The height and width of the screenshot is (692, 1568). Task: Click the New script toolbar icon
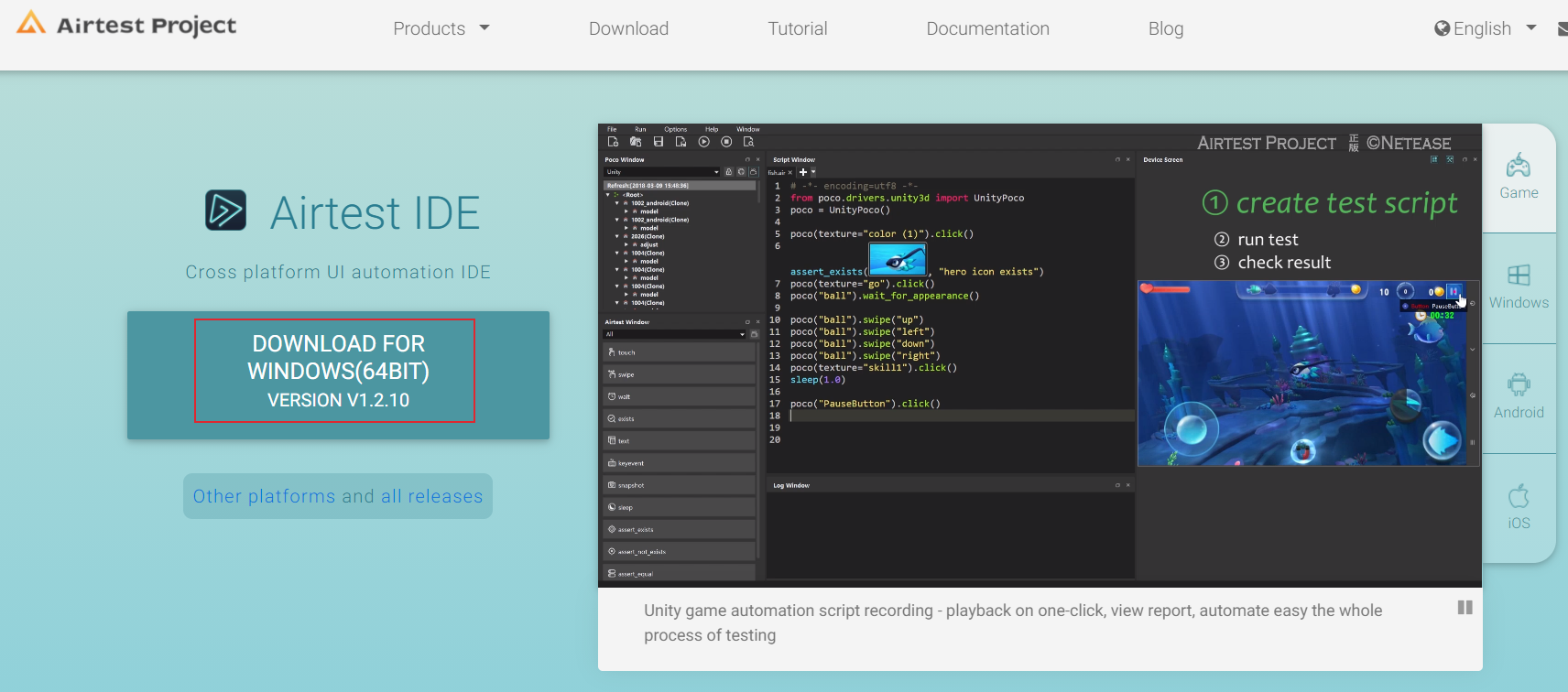[x=613, y=142]
